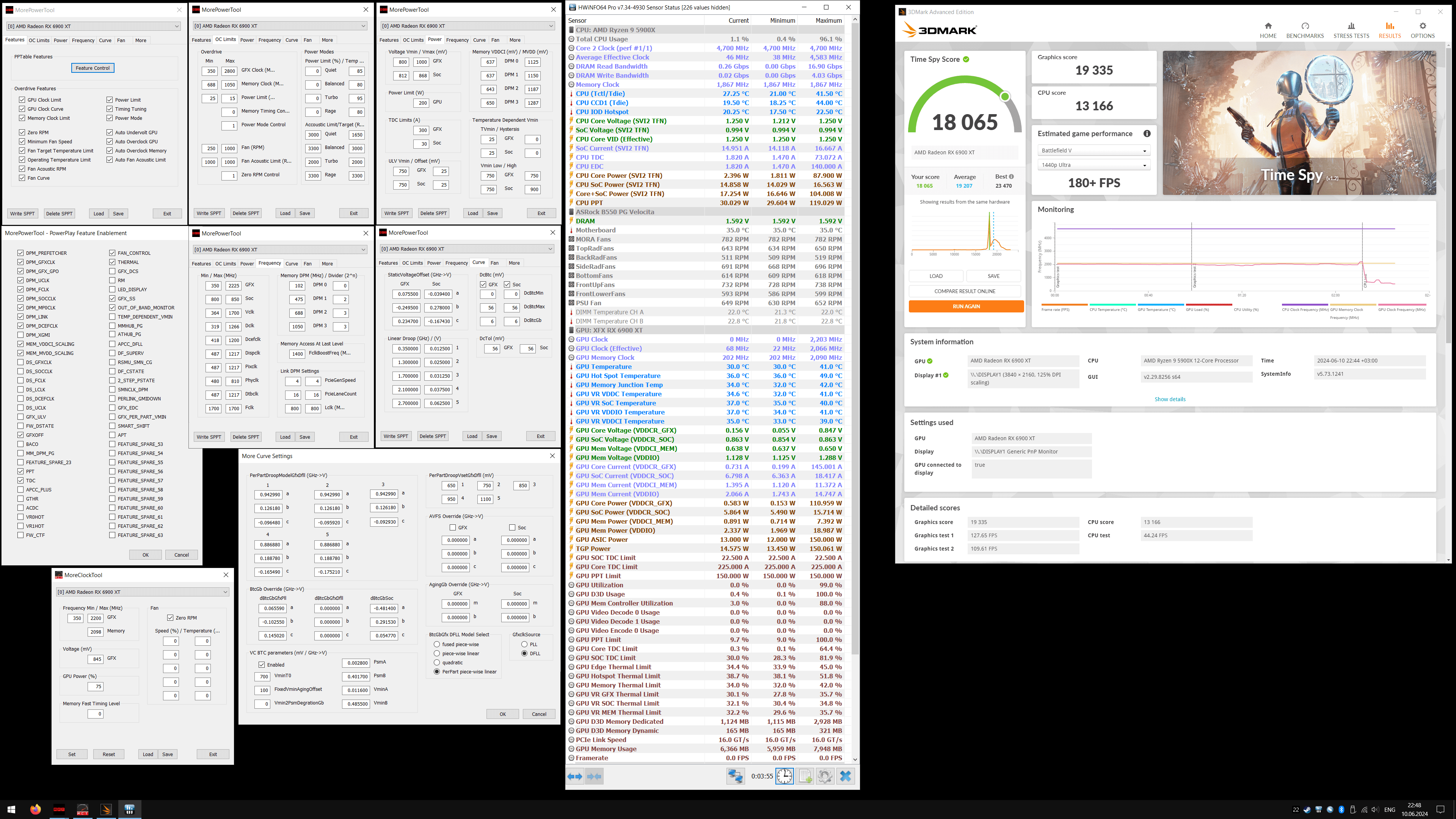Enable the DS_GFXCLK feature checkbox
Screen dimensions: 1456x819
(x=21, y=362)
